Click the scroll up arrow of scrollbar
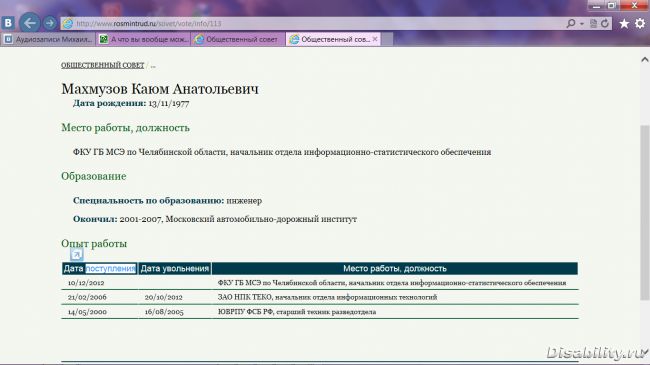 (x=645, y=60)
